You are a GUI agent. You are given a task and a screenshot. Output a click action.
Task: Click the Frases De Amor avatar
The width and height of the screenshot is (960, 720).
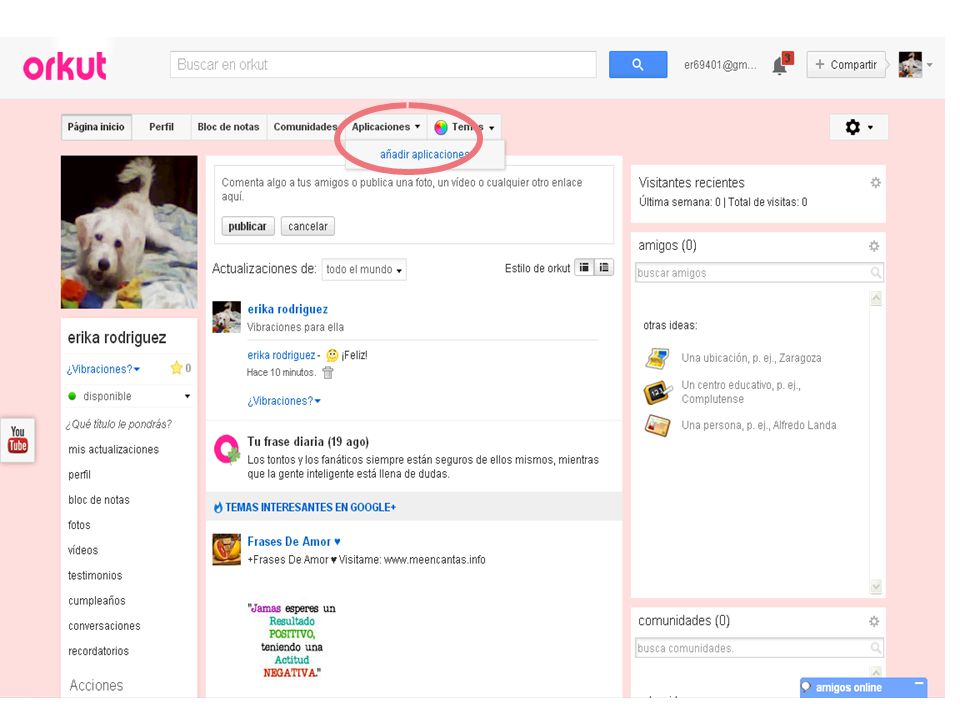coord(226,549)
